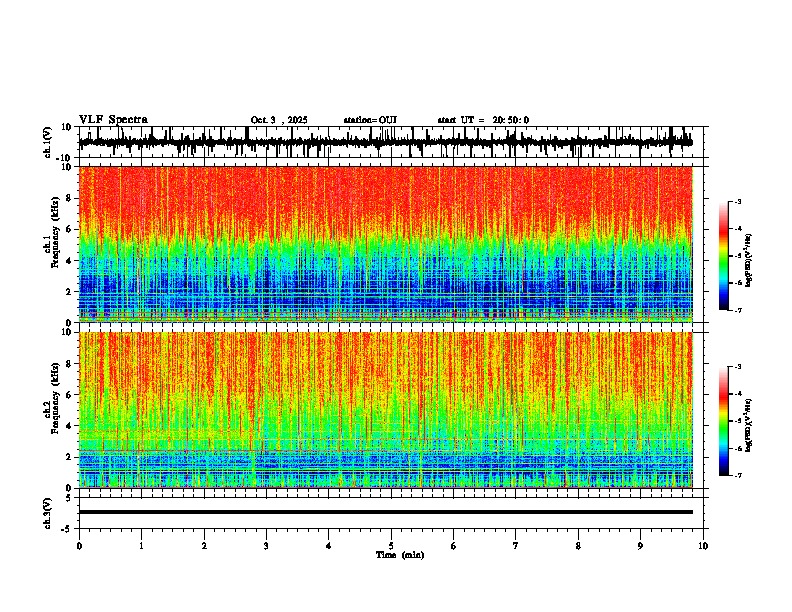
Task: Click the ch.2 spectrogram color scale bar
Action: point(723,421)
